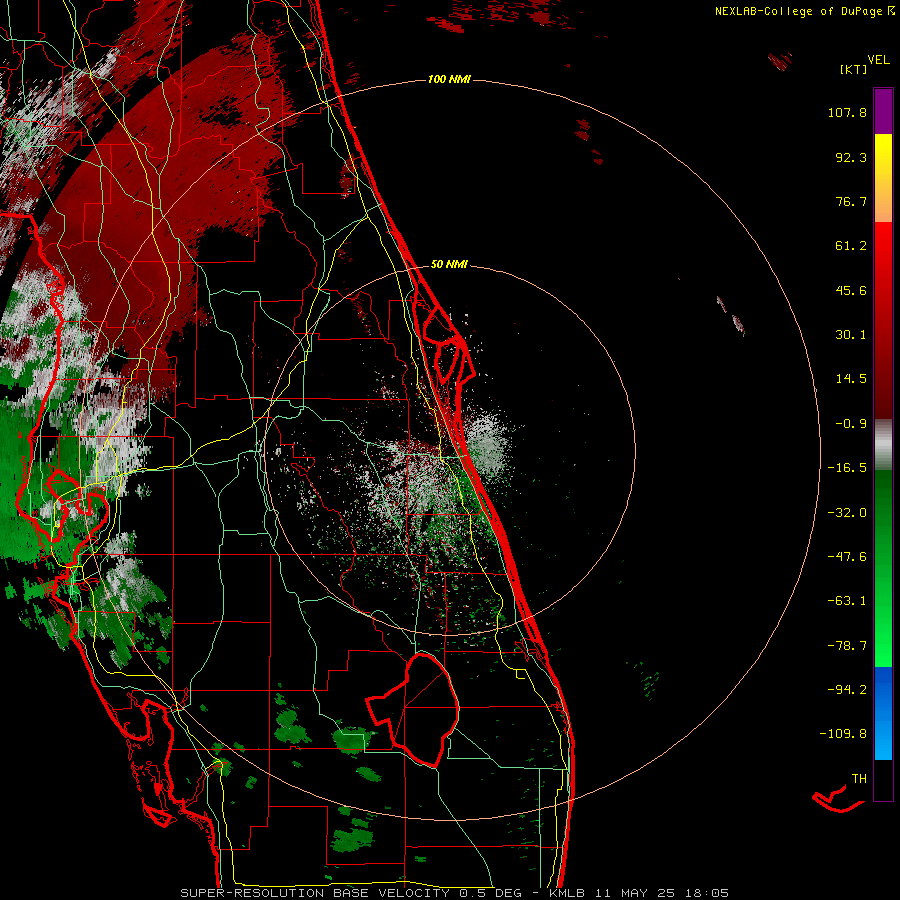Click the -94.2 value on the velocity scale

point(847,689)
